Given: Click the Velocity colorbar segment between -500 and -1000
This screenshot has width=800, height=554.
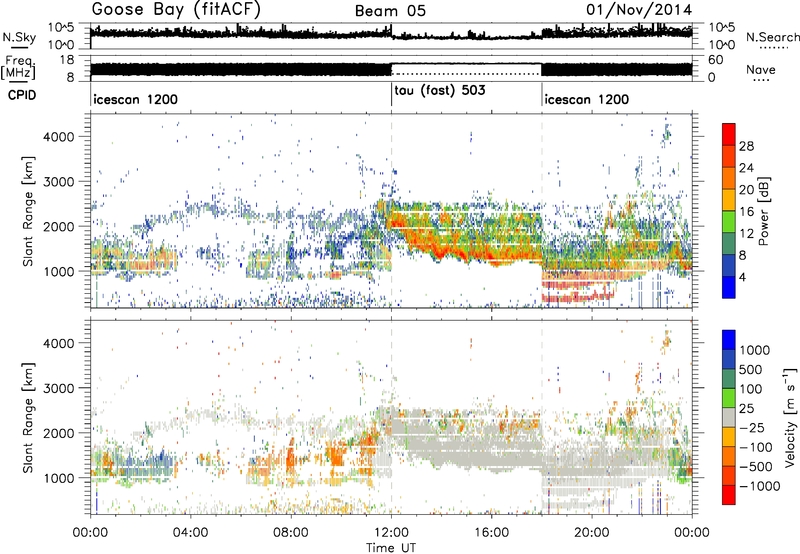Looking at the screenshot, I should [729, 475].
